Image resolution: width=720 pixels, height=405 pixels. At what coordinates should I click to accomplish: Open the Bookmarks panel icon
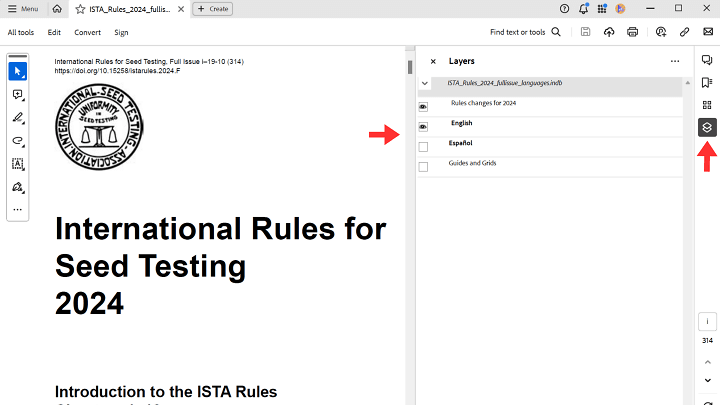tap(707, 83)
